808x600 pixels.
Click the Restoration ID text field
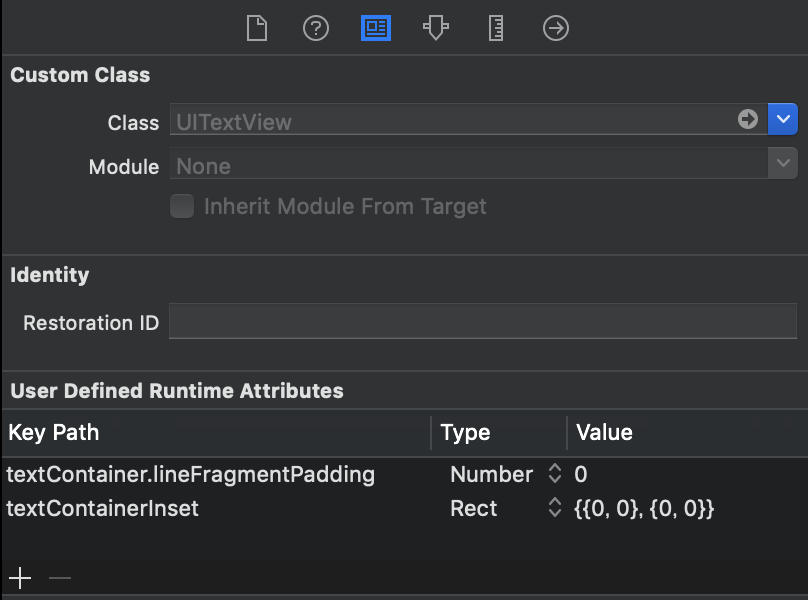pos(482,322)
